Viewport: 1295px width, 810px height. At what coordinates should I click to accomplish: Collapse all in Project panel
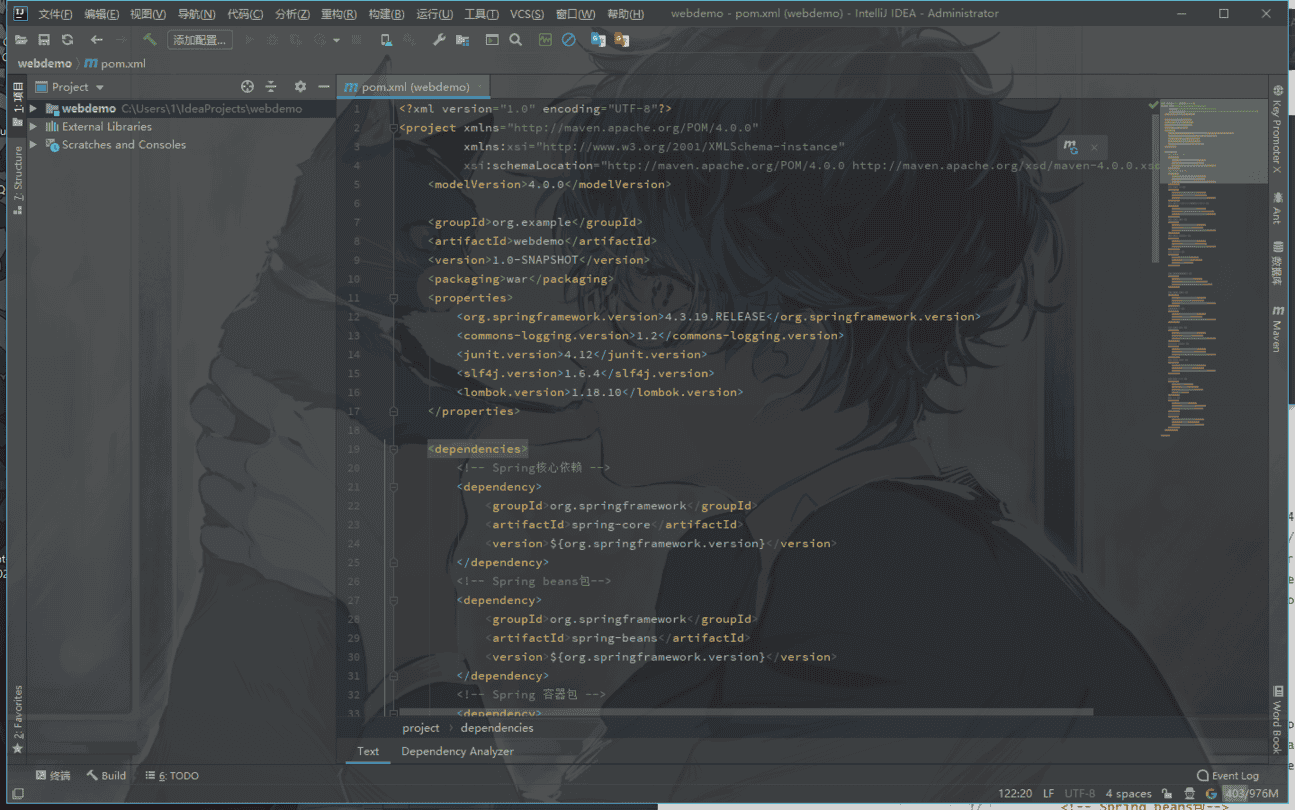pyautogui.click(x=273, y=87)
